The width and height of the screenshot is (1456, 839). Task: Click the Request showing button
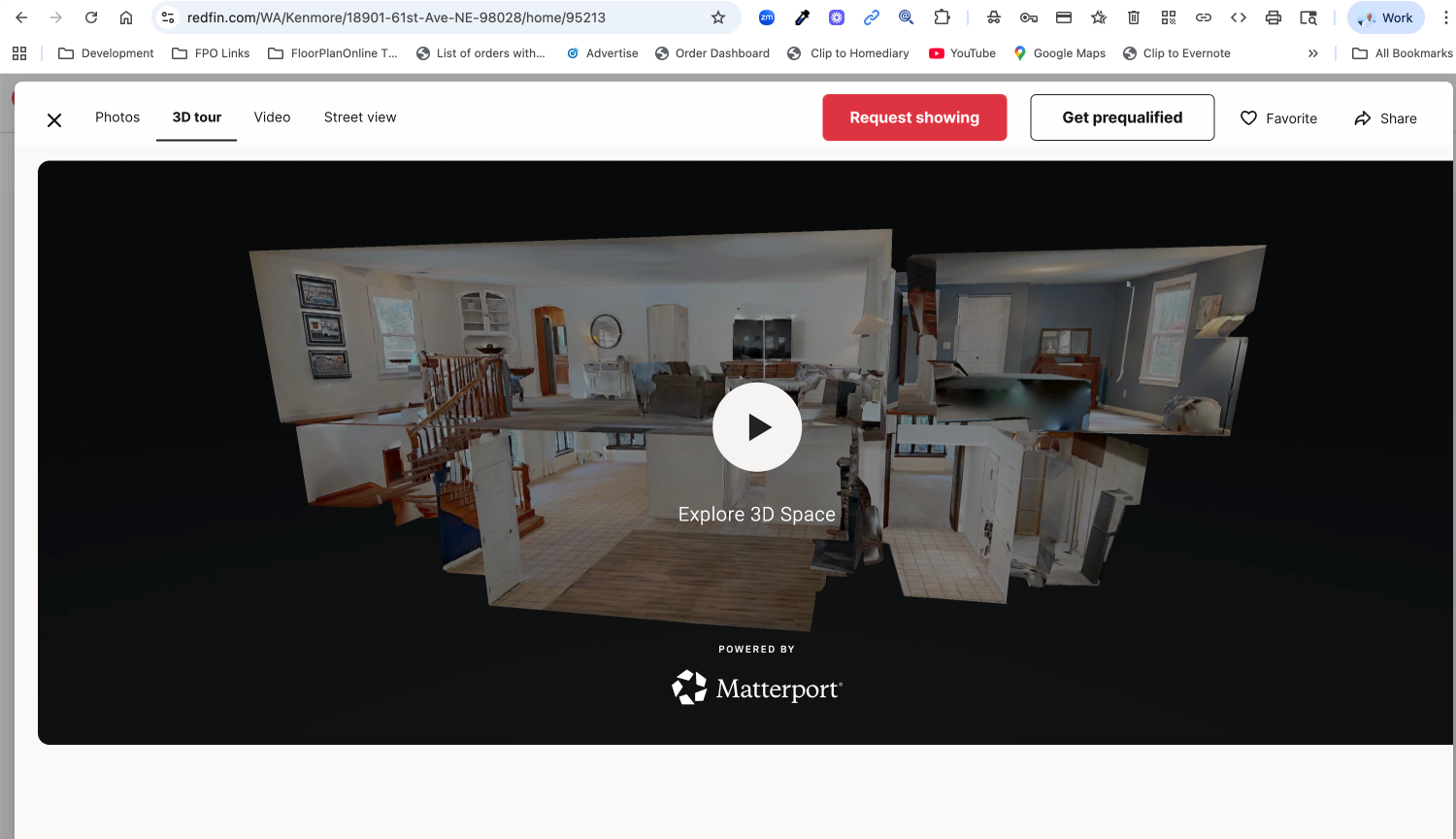914,117
